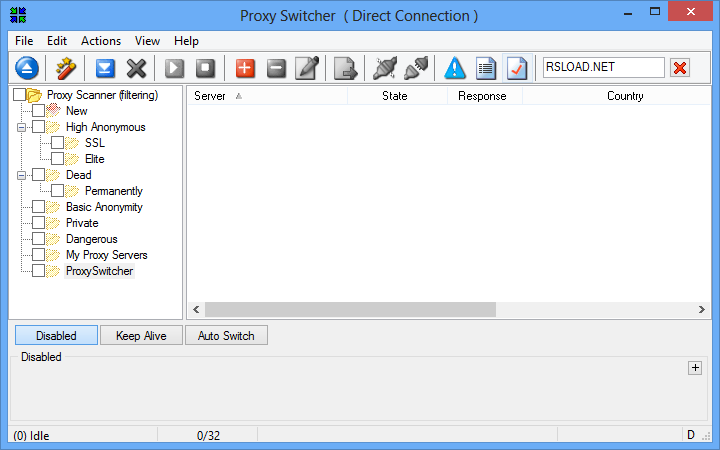This screenshot has height=450, width=720.
Task: Open the View menu
Action: pos(147,41)
